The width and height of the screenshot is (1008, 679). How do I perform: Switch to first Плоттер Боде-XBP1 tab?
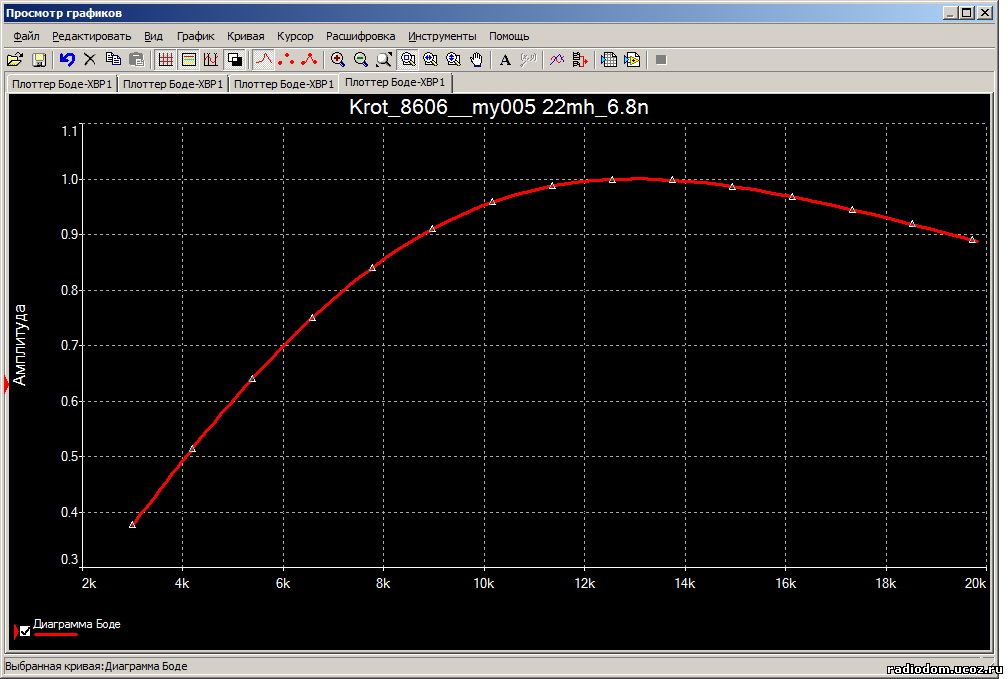click(62, 84)
